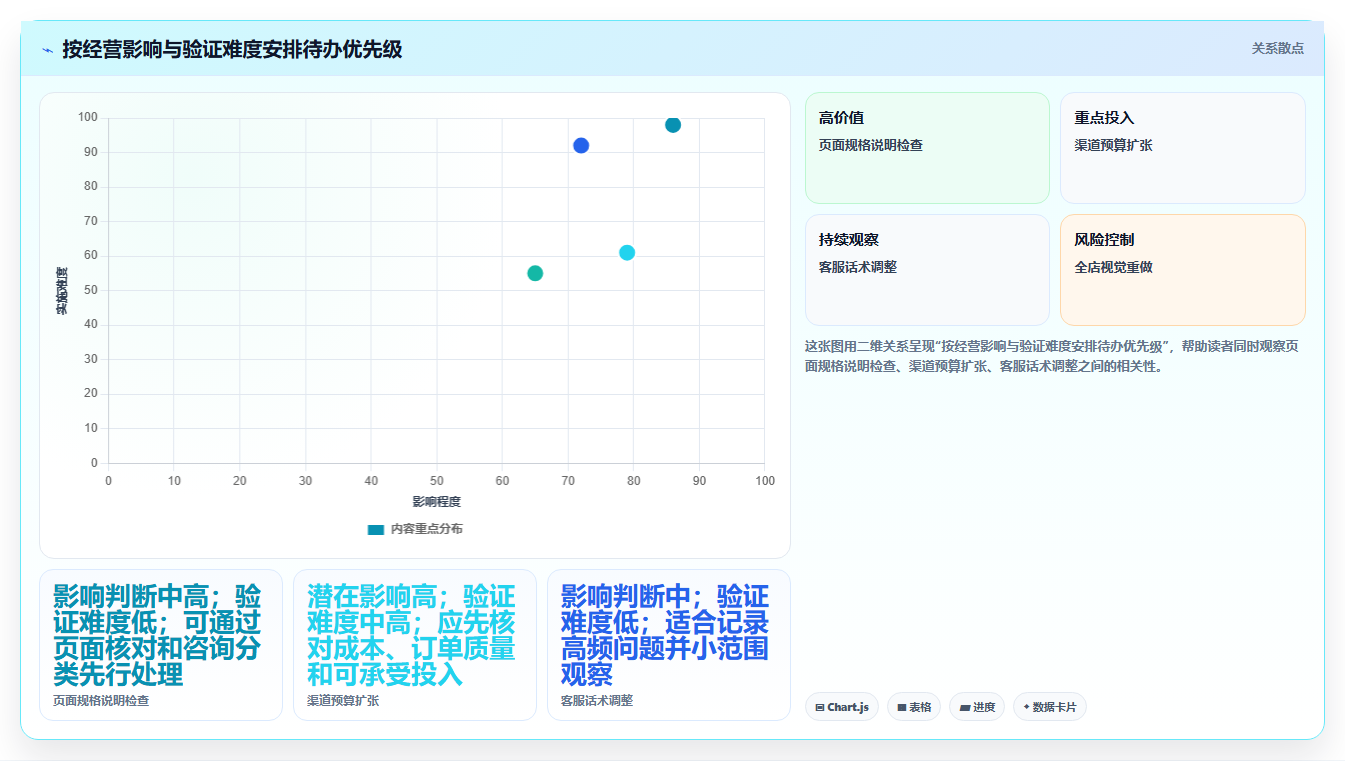Click the y-axis tick label 100
The width and height of the screenshot is (1345, 761).
click(88, 118)
